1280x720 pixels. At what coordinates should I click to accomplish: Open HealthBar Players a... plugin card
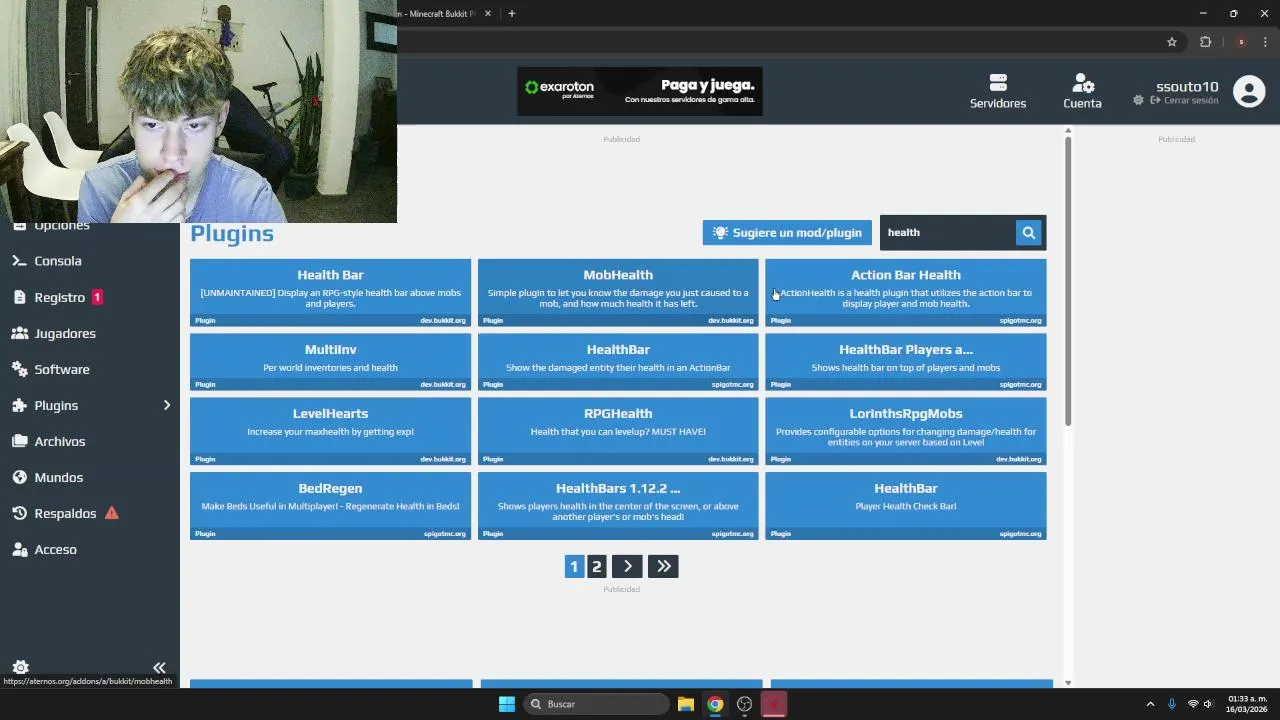[906, 362]
